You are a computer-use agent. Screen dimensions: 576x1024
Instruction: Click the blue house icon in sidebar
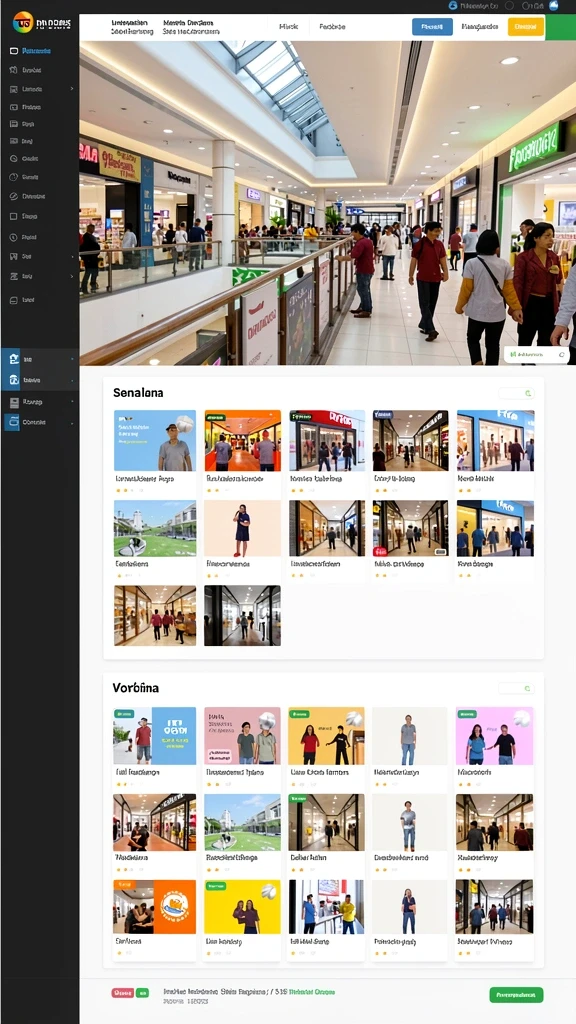(14, 359)
